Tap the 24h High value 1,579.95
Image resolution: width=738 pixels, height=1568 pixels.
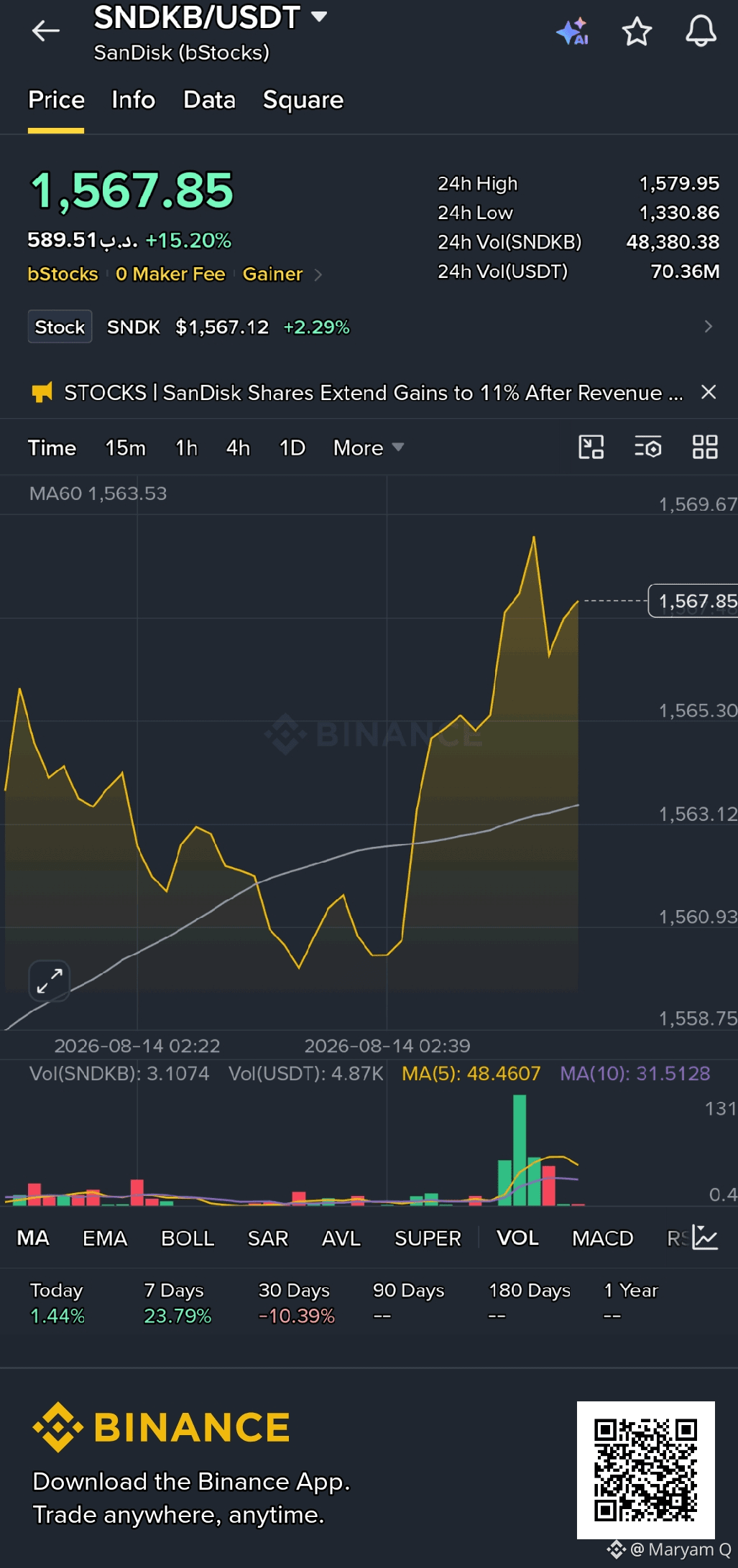click(679, 184)
